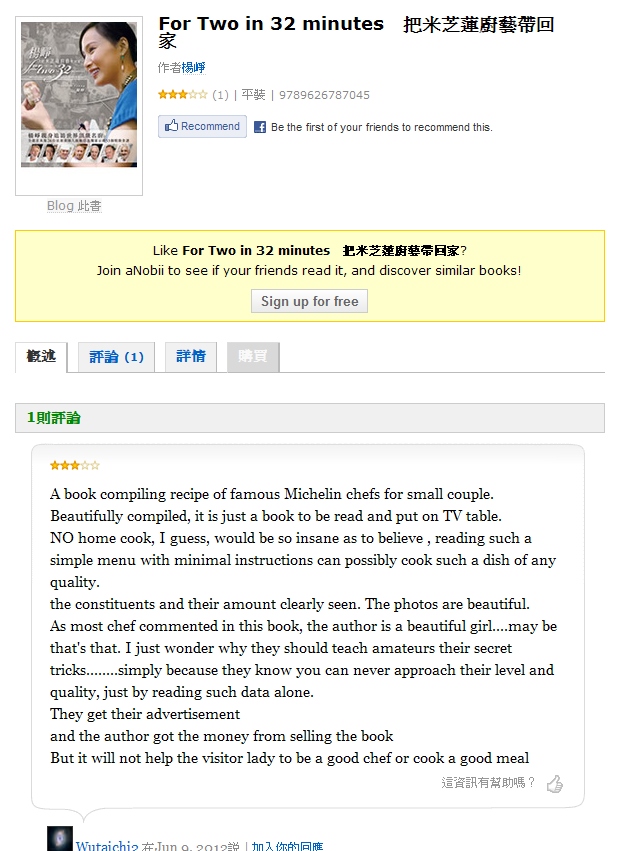
Task: Switch to the 概述 overview tab
Action: tap(41, 357)
